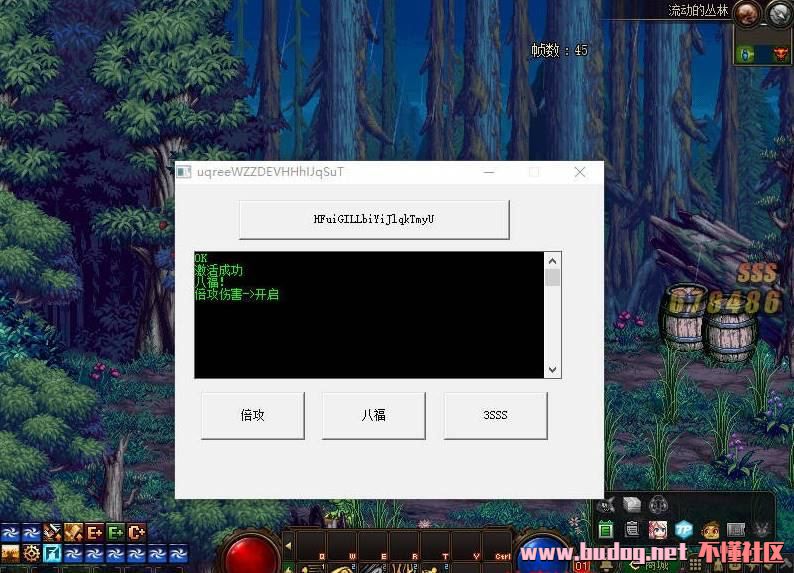
Task: Click the C+ buff icon
Action: coord(137,533)
